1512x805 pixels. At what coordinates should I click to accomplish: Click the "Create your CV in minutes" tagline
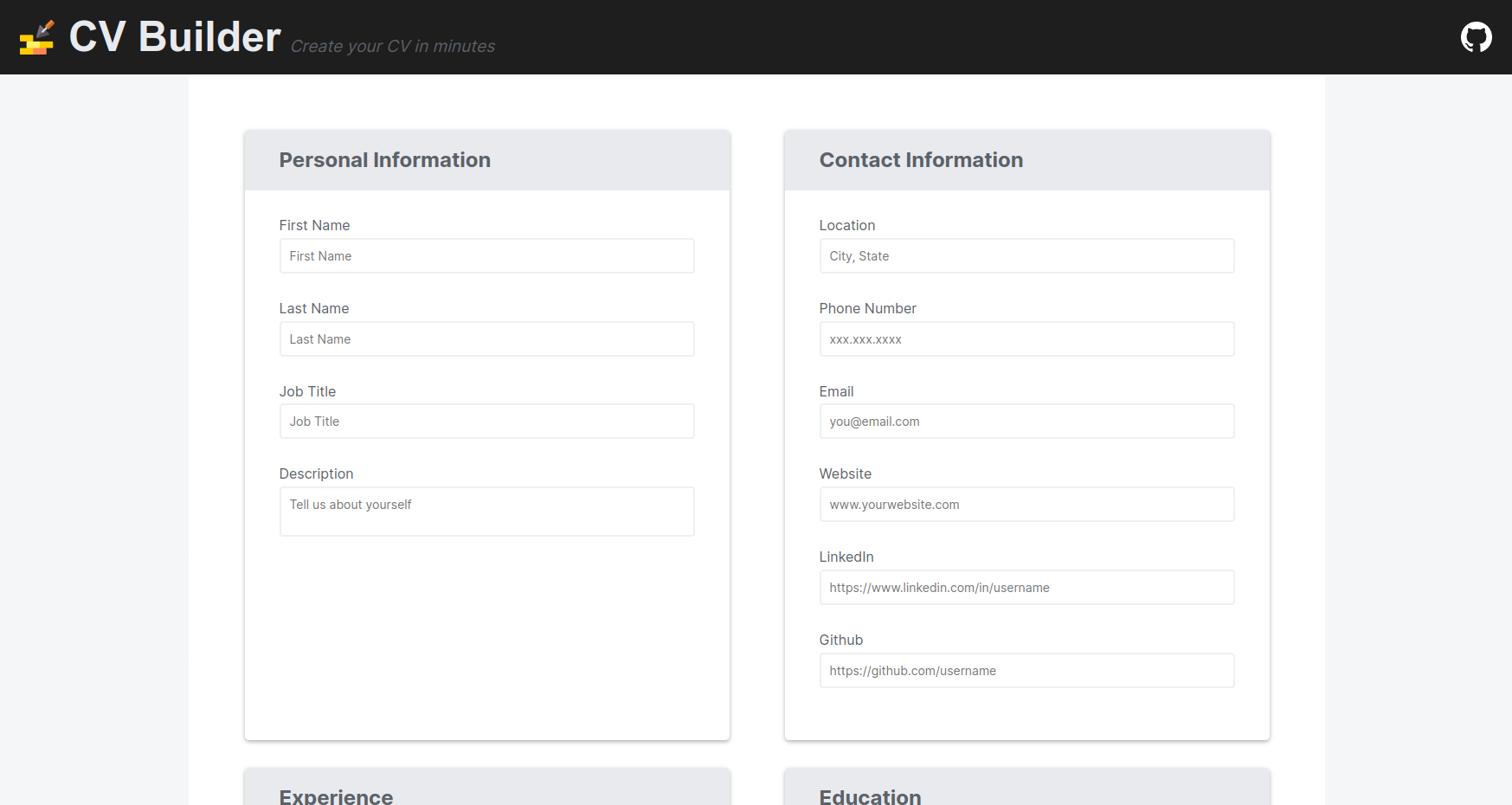coord(393,47)
